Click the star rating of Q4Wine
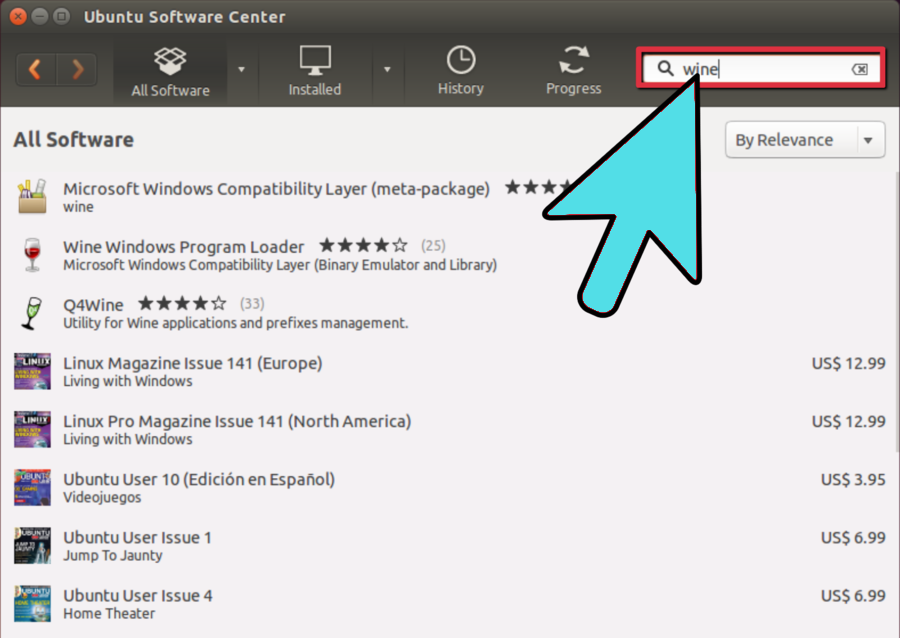This screenshot has height=638, width=900. coord(183,303)
